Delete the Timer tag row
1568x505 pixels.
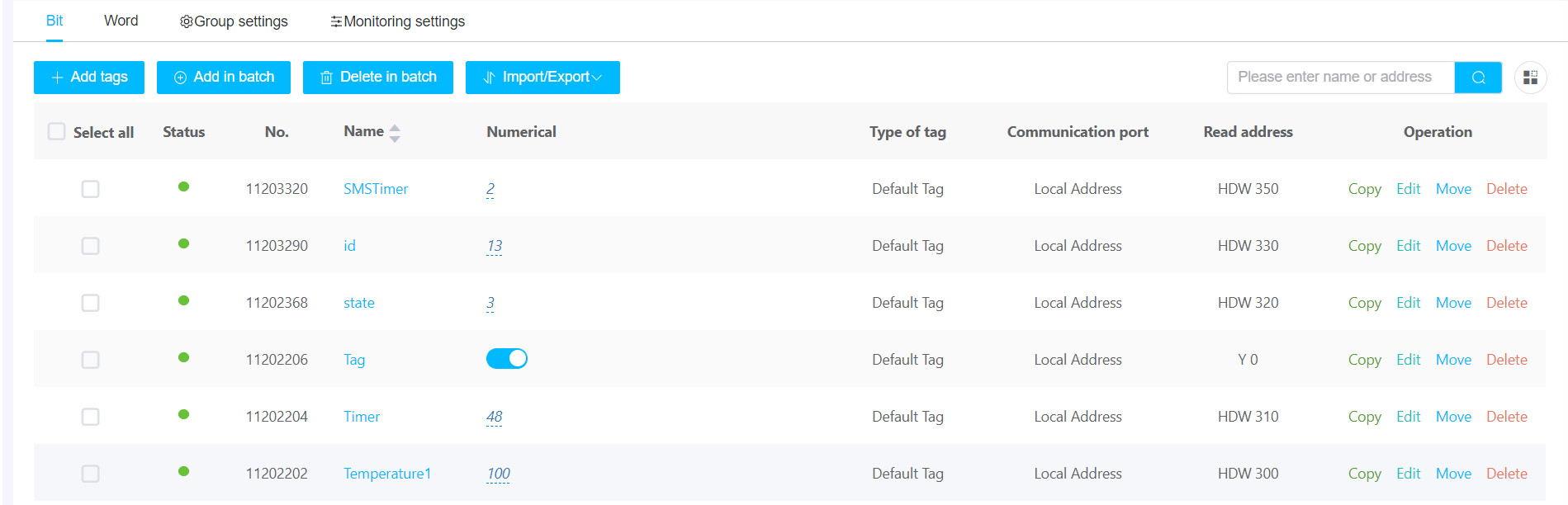click(1506, 417)
